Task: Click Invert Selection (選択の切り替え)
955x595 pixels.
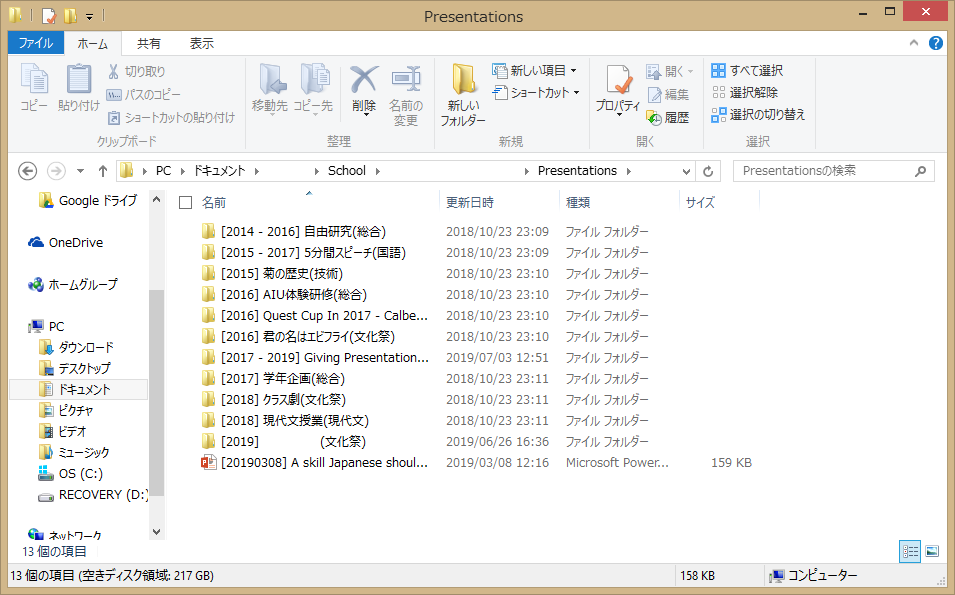Action: tap(758, 114)
